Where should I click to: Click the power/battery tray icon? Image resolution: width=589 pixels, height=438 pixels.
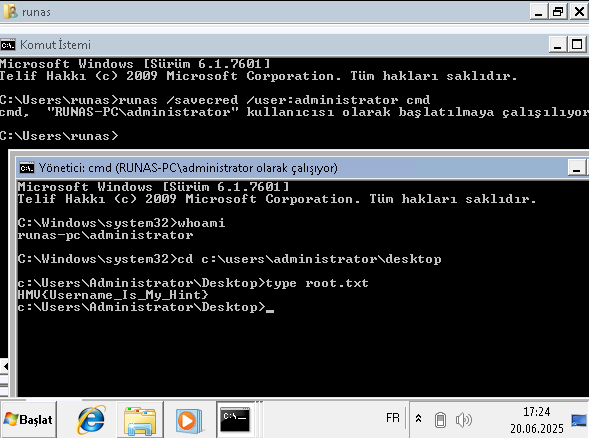(440, 420)
